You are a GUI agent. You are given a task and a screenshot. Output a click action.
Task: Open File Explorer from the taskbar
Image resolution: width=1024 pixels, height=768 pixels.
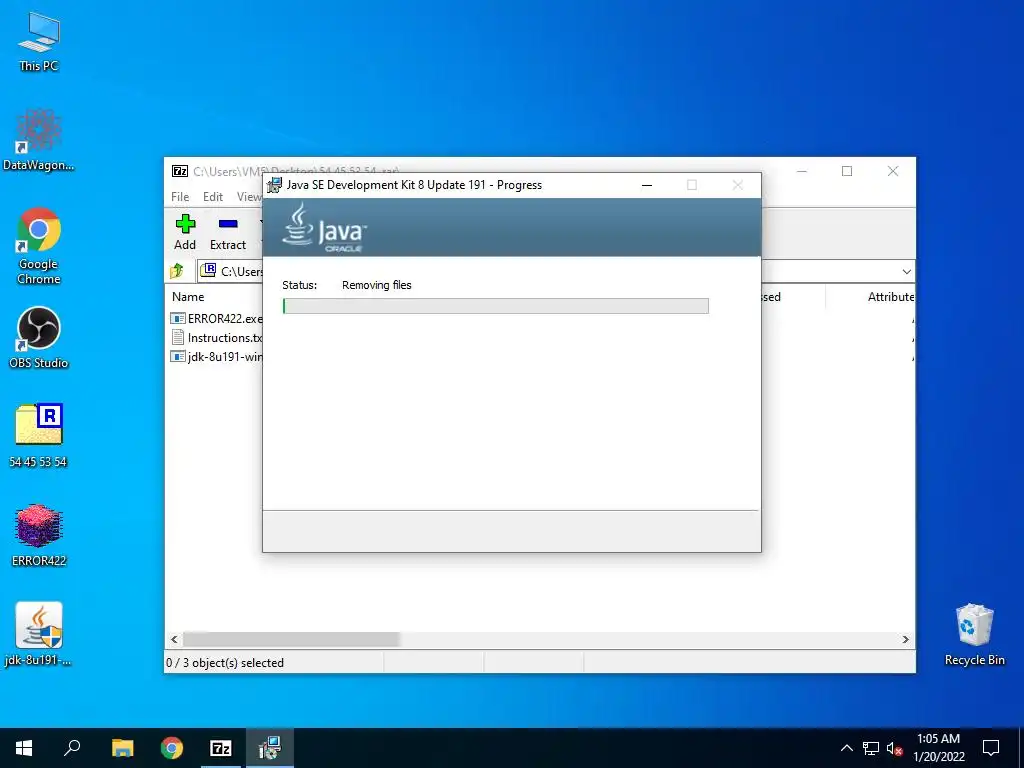click(x=122, y=748)
